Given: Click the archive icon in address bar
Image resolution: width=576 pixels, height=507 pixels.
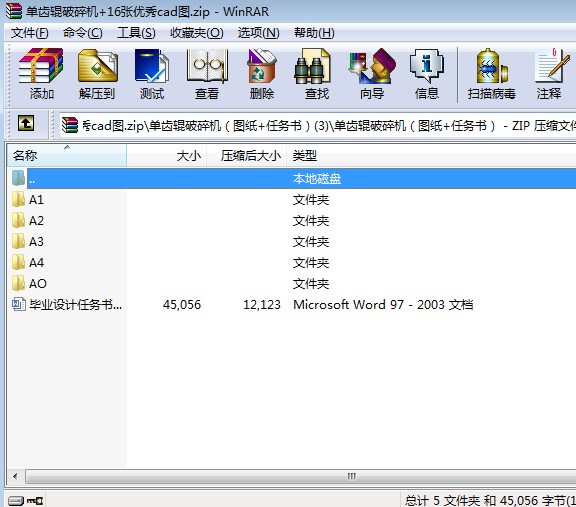Looking at the screenshot, I should (x=70, y=125).
